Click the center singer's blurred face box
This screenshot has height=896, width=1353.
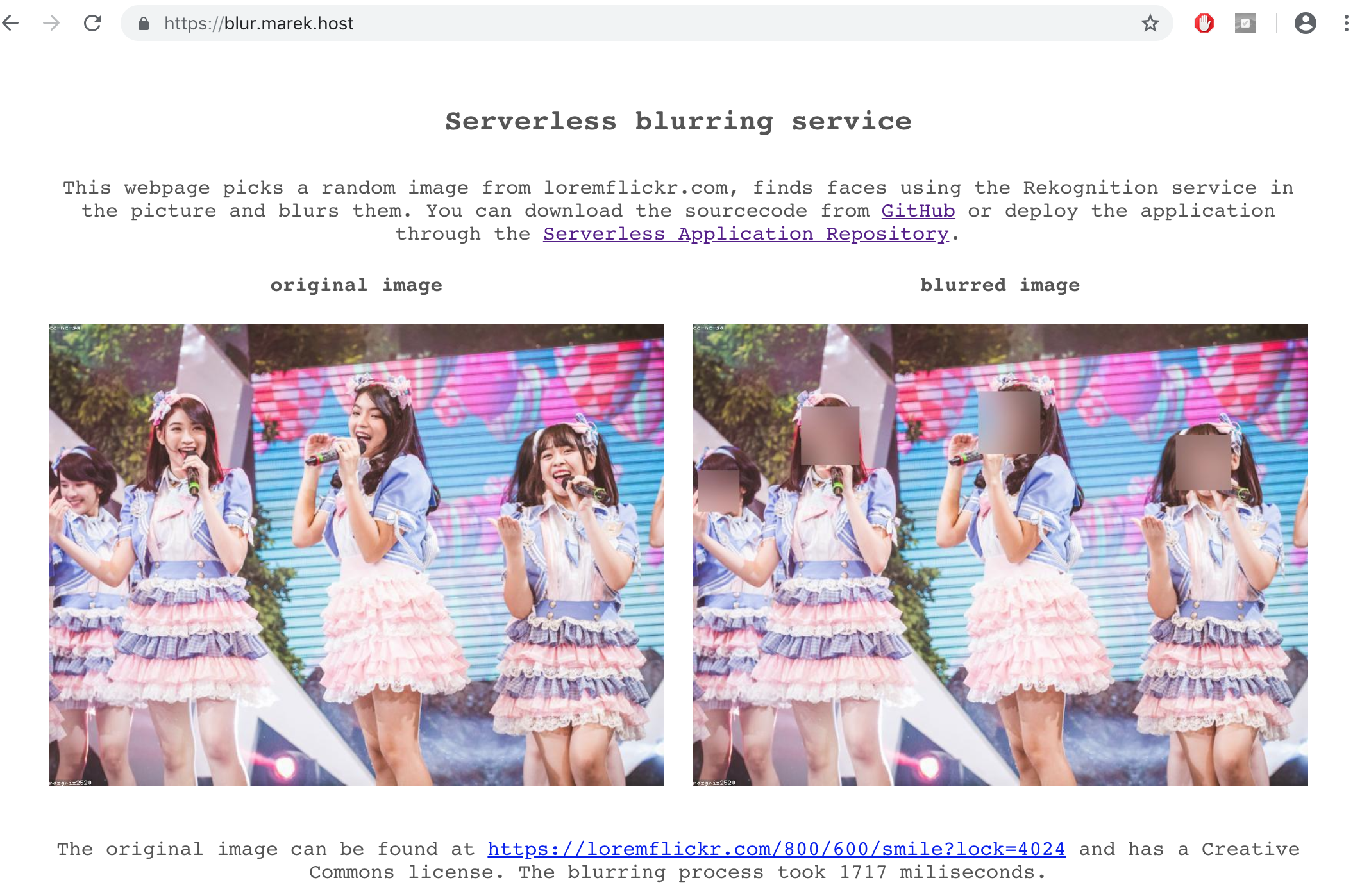1009,423
